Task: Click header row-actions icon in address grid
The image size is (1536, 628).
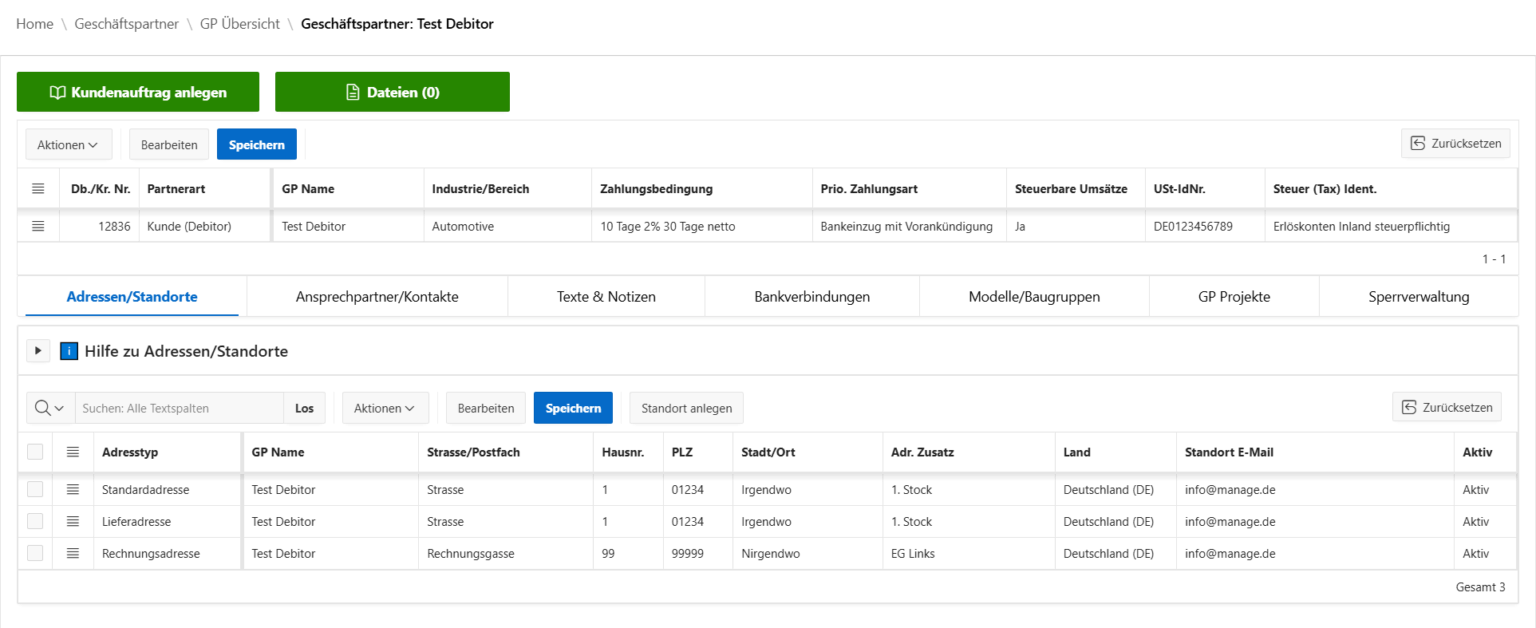Action: (72, 452)
